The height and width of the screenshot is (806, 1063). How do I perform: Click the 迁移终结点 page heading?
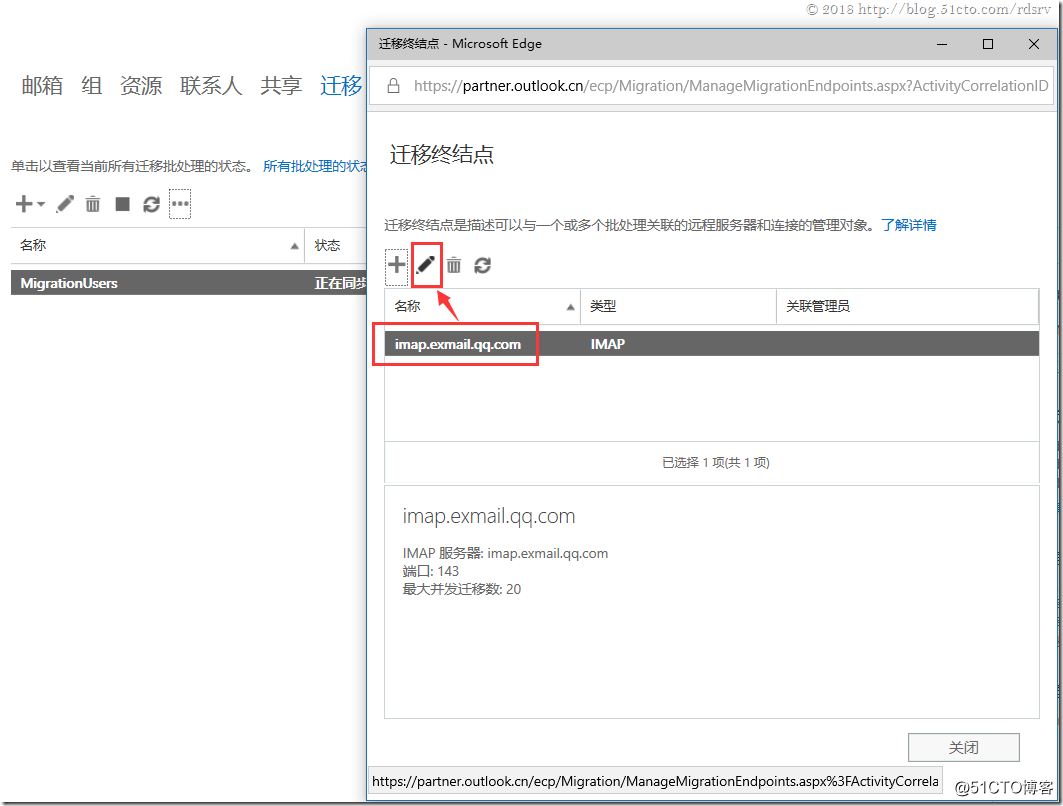pos(441,155)
